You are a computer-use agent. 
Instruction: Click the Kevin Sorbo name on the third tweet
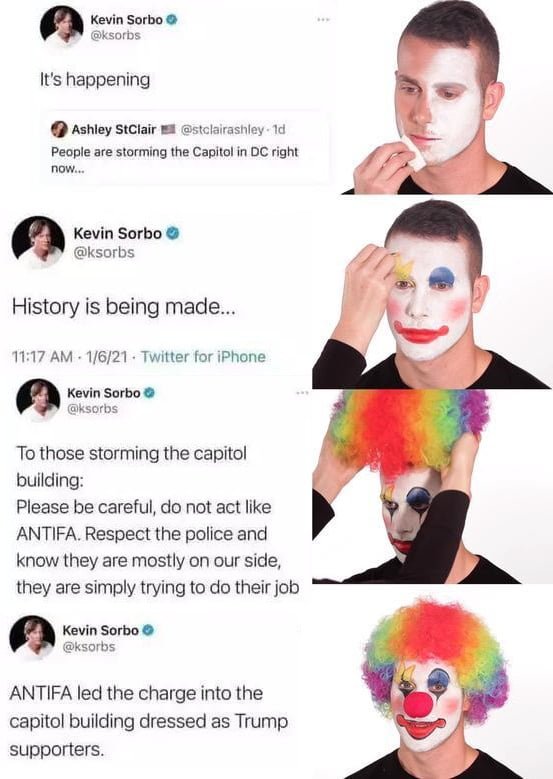104,393
